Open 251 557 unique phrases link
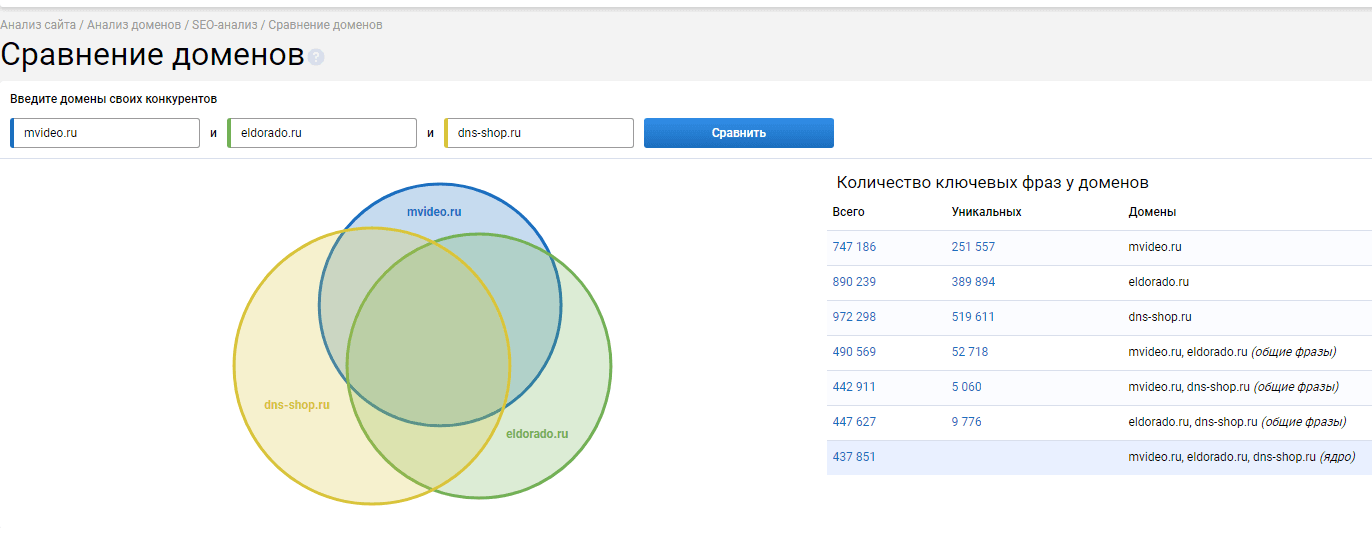The image size is (1372, 534). pos(973,247)
